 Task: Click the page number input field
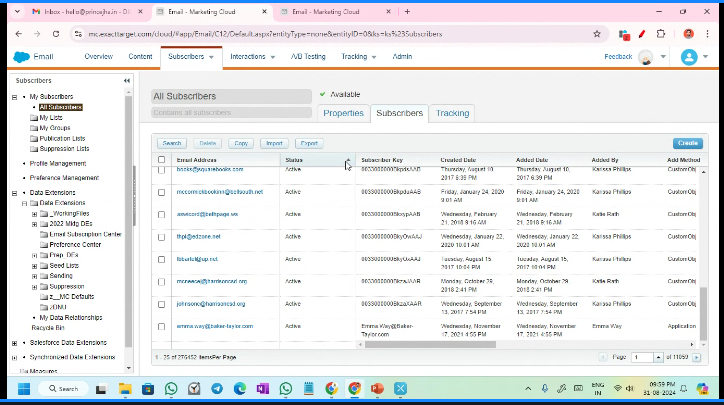(x=642, y=357)
